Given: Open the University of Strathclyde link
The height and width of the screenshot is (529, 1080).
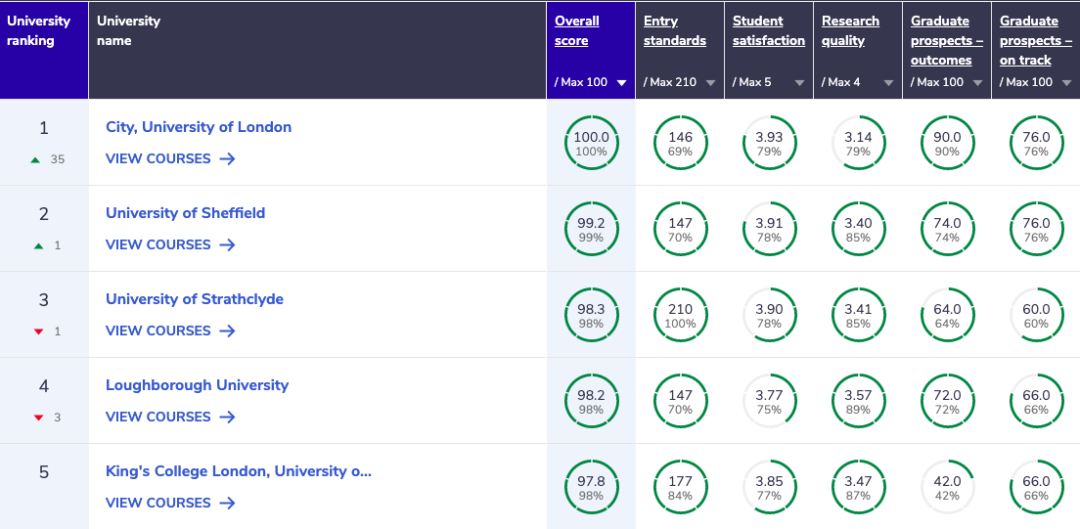Looking at the screenshot, I should click(194, 299).
